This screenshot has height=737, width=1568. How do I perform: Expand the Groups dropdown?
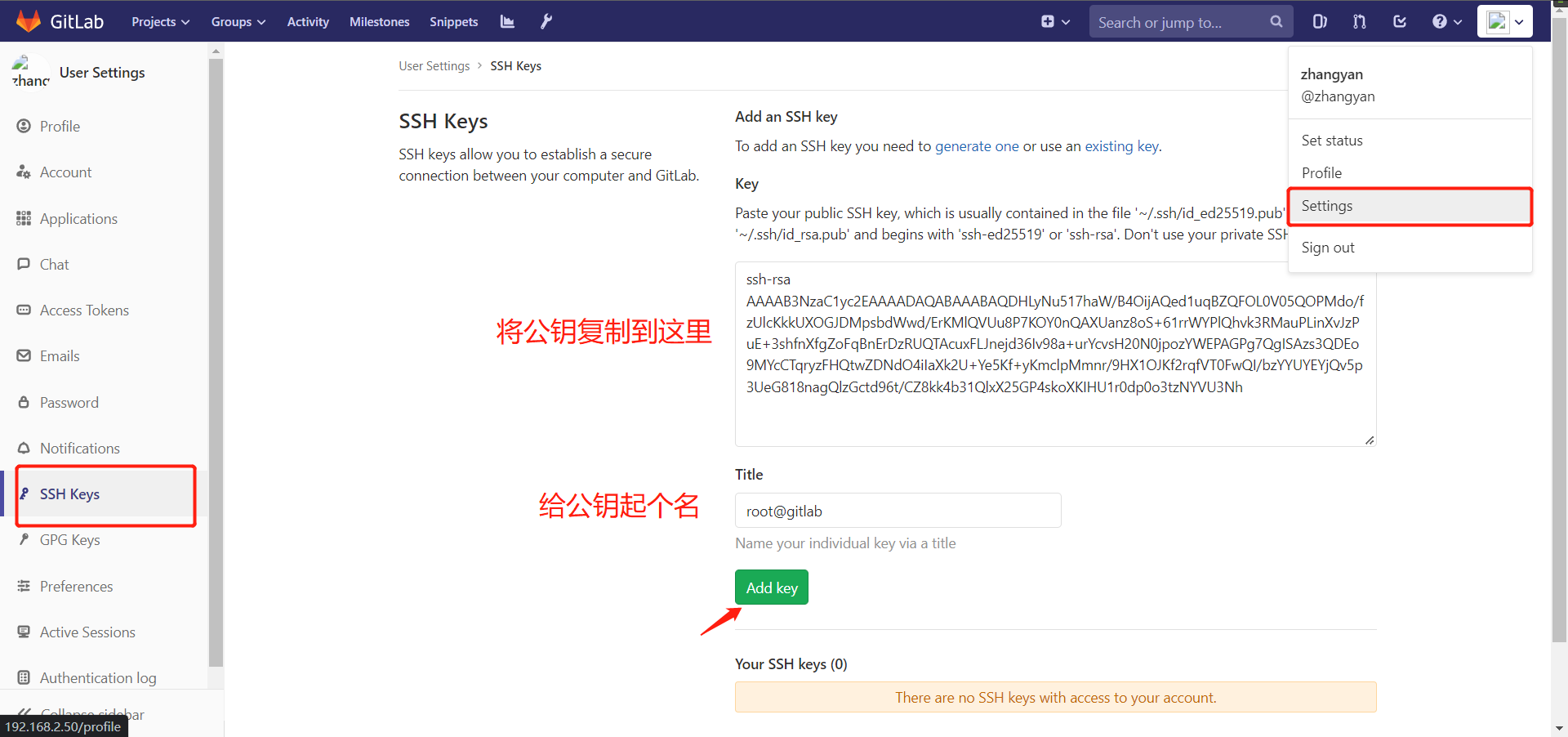[238, 22]
